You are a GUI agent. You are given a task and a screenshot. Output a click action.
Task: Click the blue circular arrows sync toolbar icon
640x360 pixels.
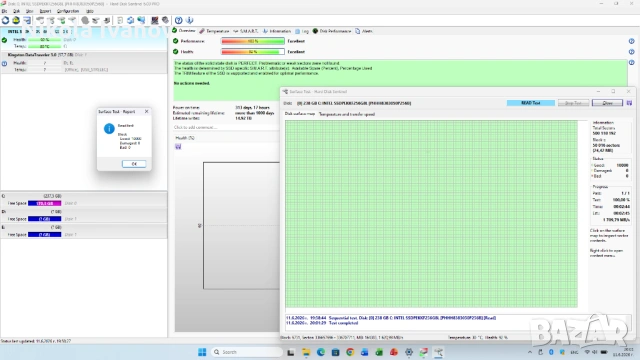click(131, 20)
